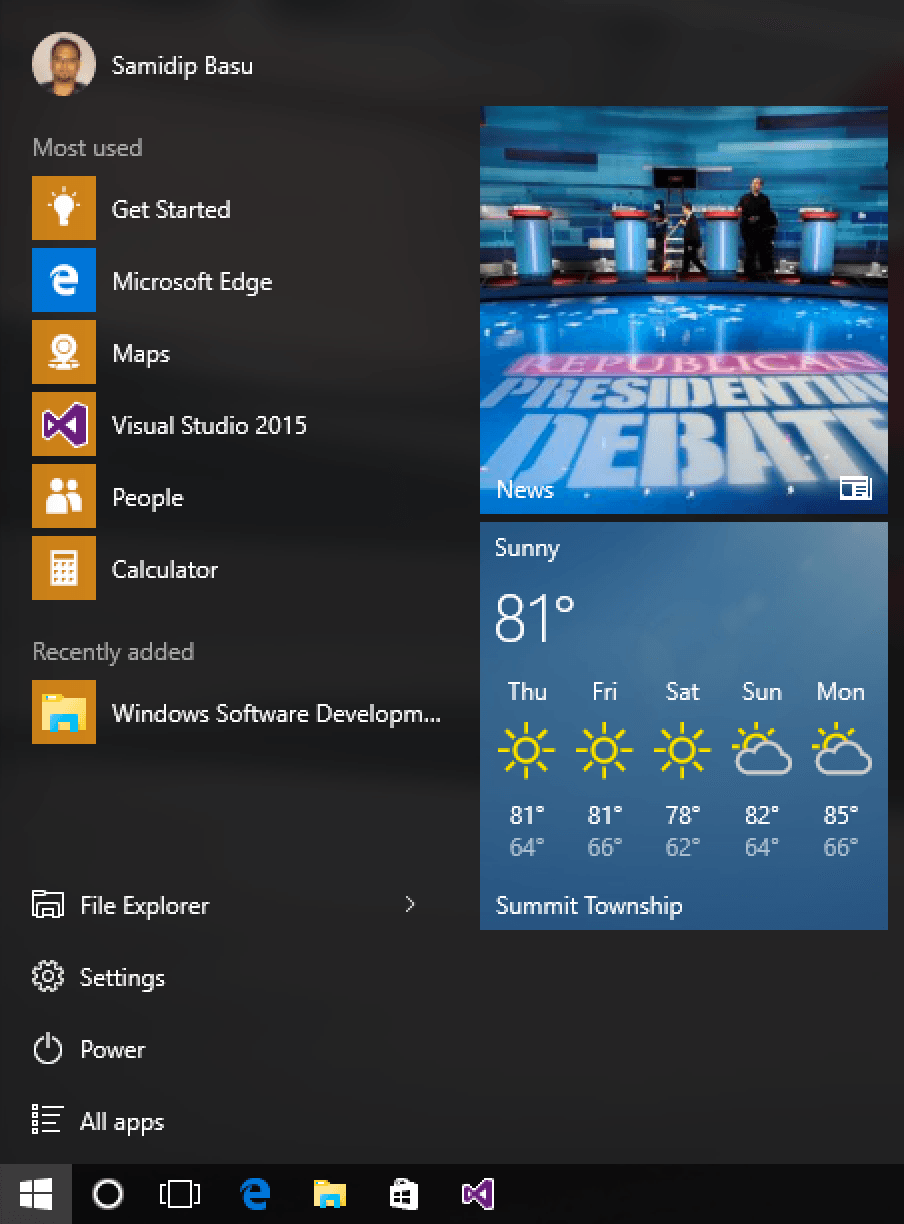904x1224 pixels.
Task: Open Settings from the Start menu
Action: coord(122,977)
